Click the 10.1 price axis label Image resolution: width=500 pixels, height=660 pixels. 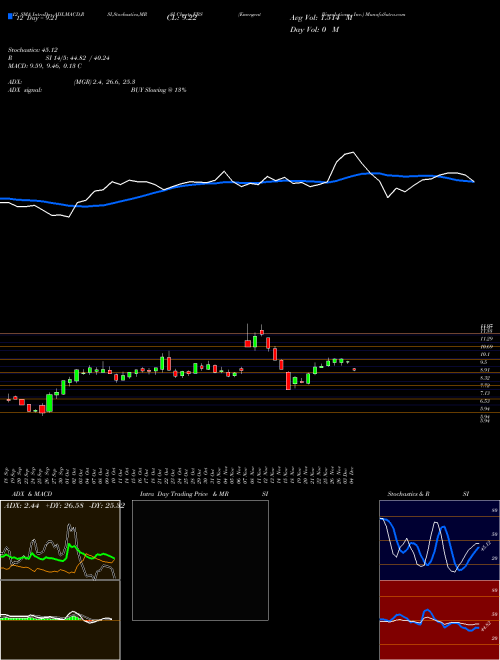click(x=484, y=354)
